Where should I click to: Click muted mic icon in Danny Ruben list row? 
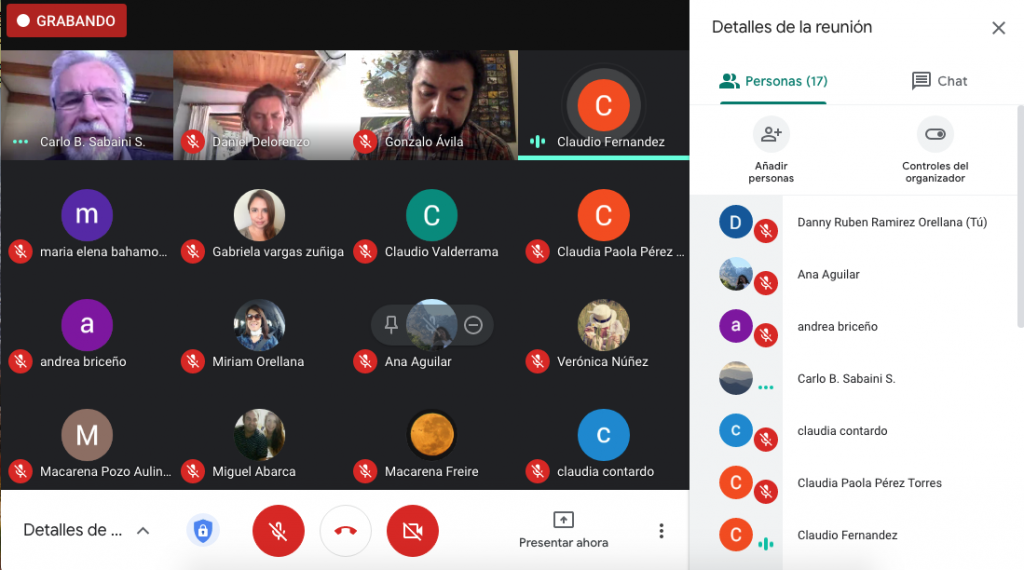click(x=766, y=230)
